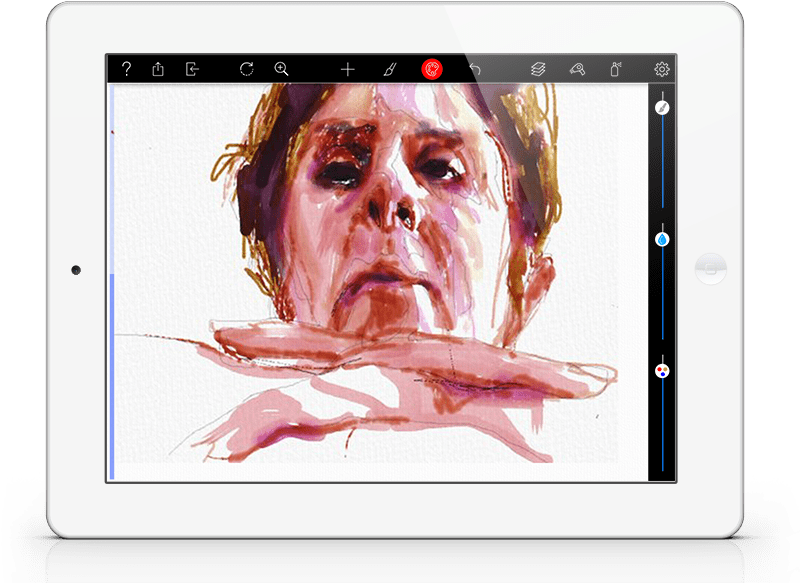Image resolution: width=800 pixels, height=583 pixels.
Task: Select the zoom magnifier icon
Action: [281, 69]
